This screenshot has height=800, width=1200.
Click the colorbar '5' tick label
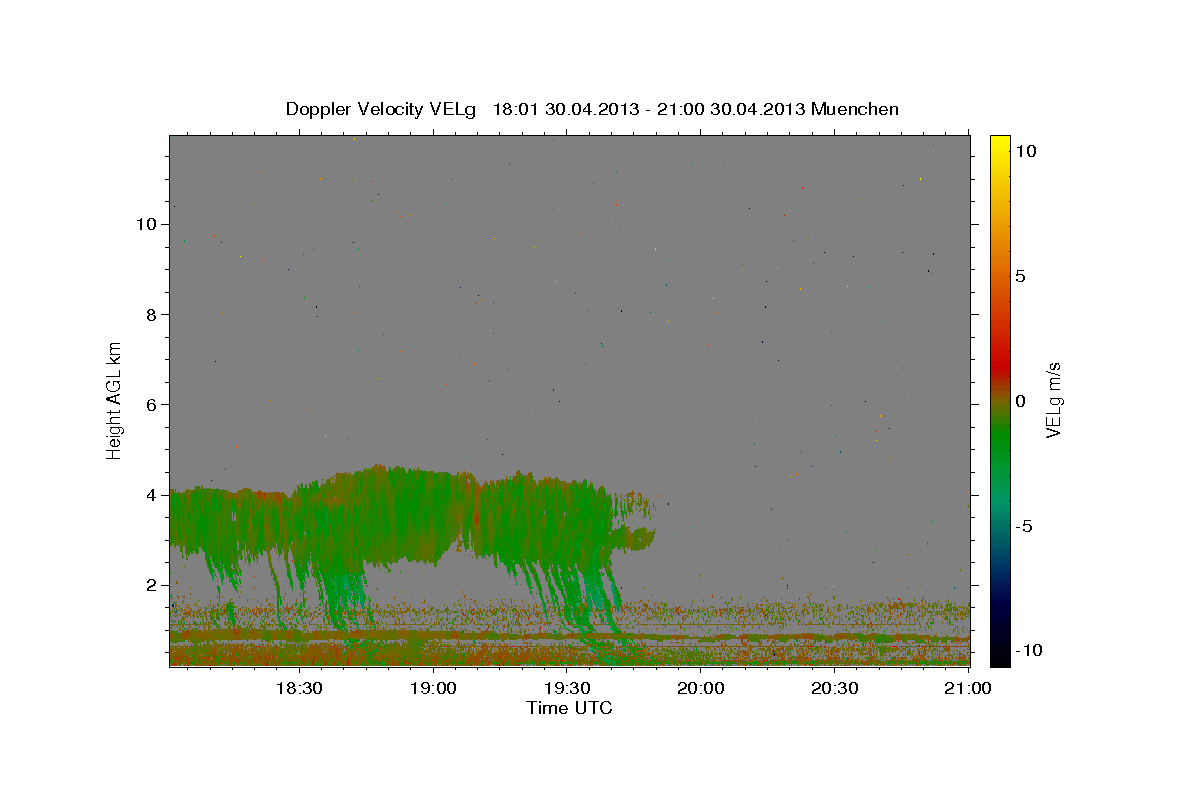coord(1020,276)
